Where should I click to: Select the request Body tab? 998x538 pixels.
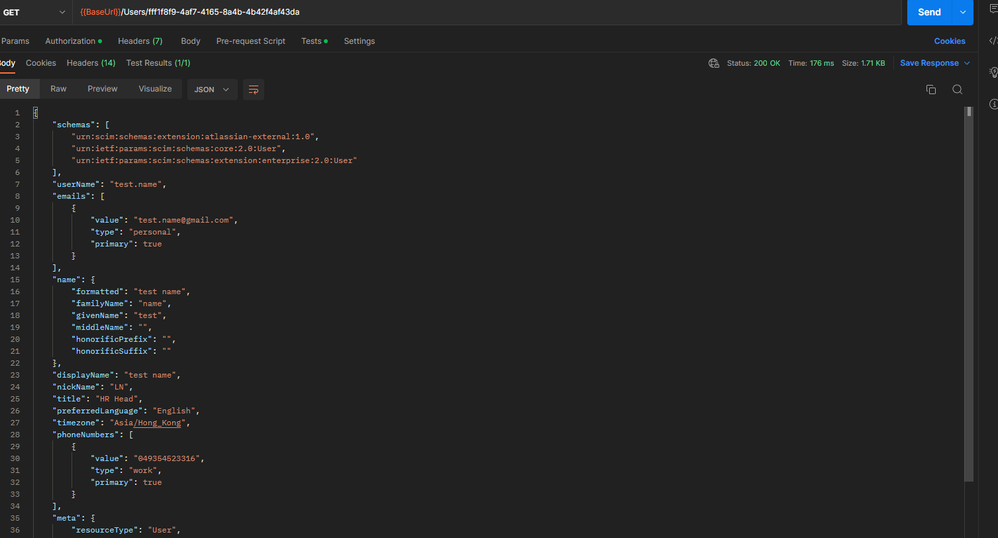pos(190,41)
